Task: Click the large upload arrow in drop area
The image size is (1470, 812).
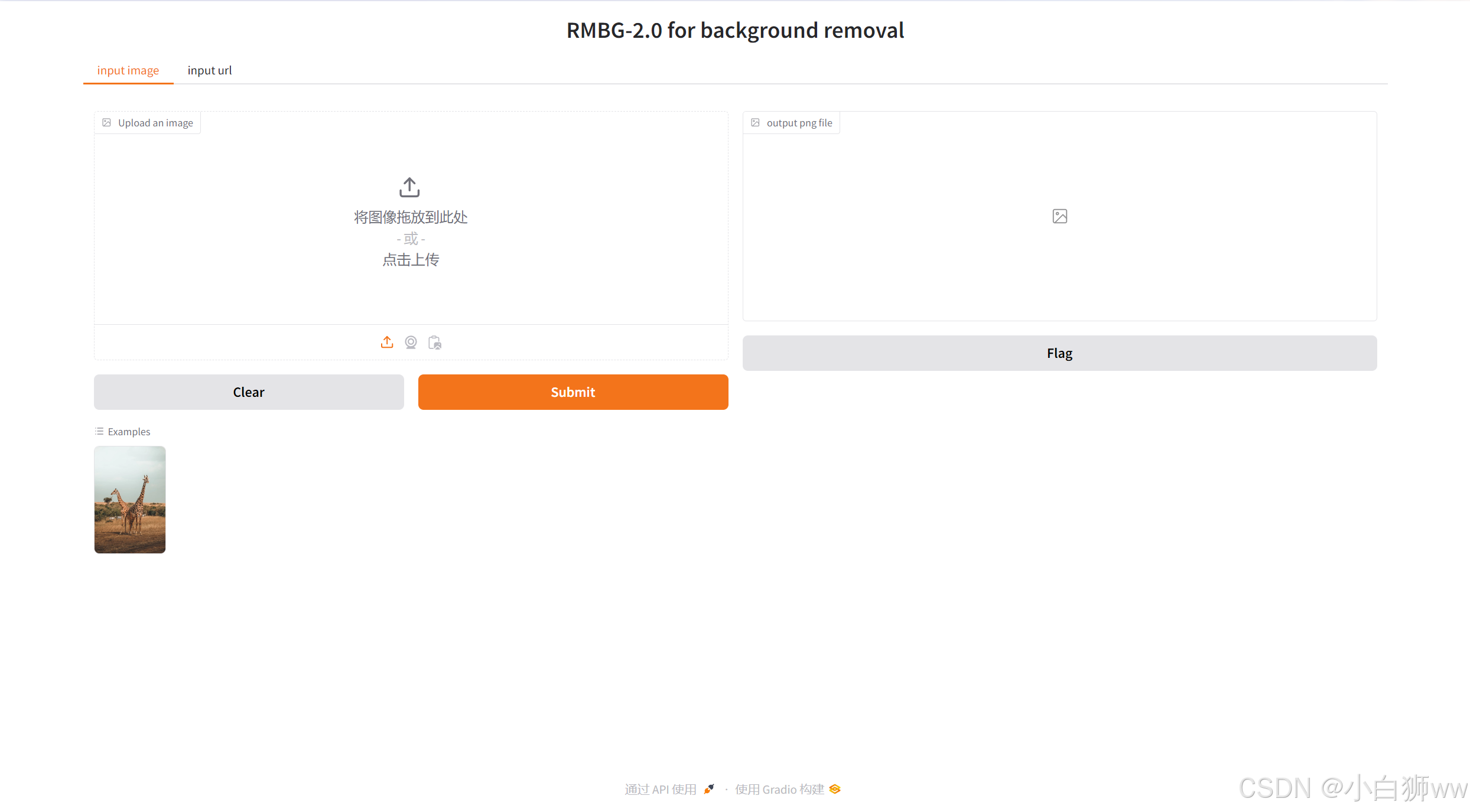Action: point(409,187)
